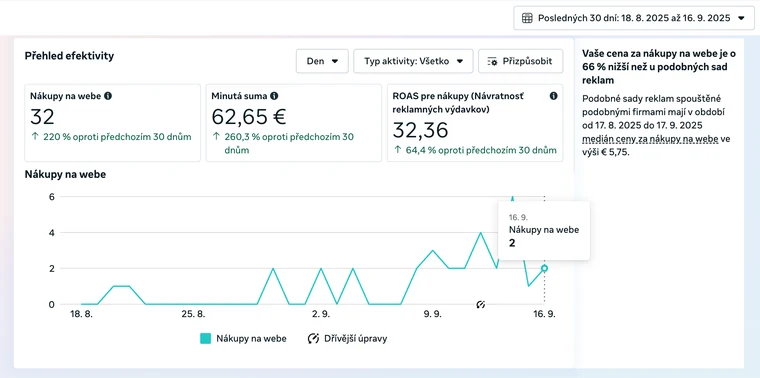Click the 66 % nižší insight headline
Viewport: 760px width, 378px height.
pos(658,67)
